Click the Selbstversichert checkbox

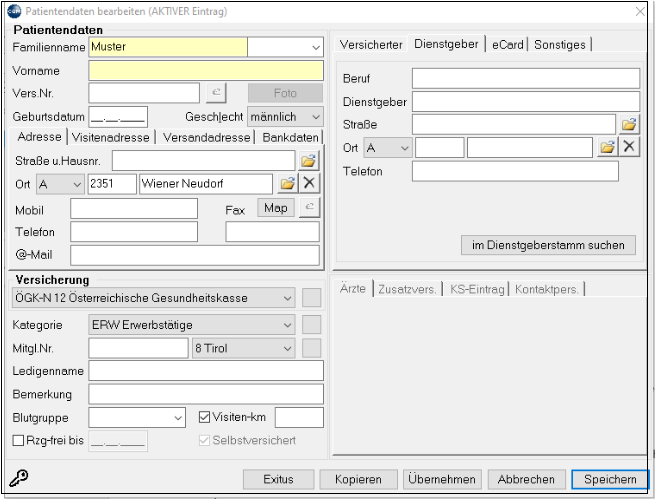click(204, 440)
